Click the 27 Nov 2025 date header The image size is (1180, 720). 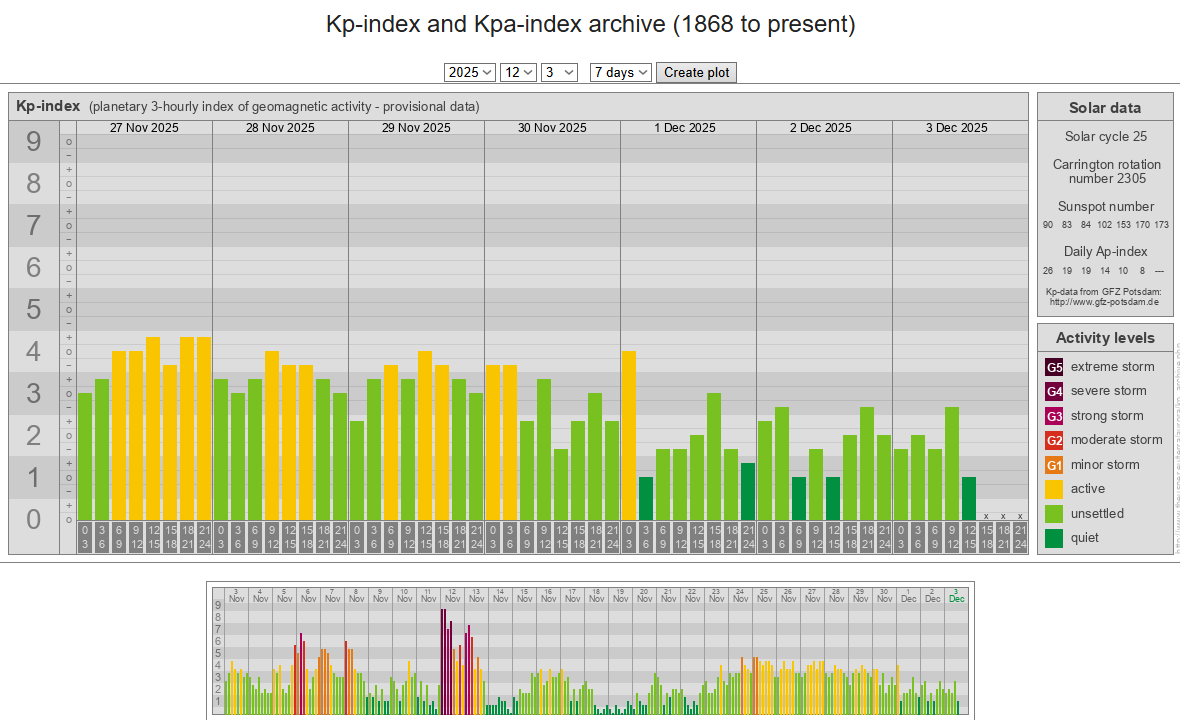pos(144,128)
